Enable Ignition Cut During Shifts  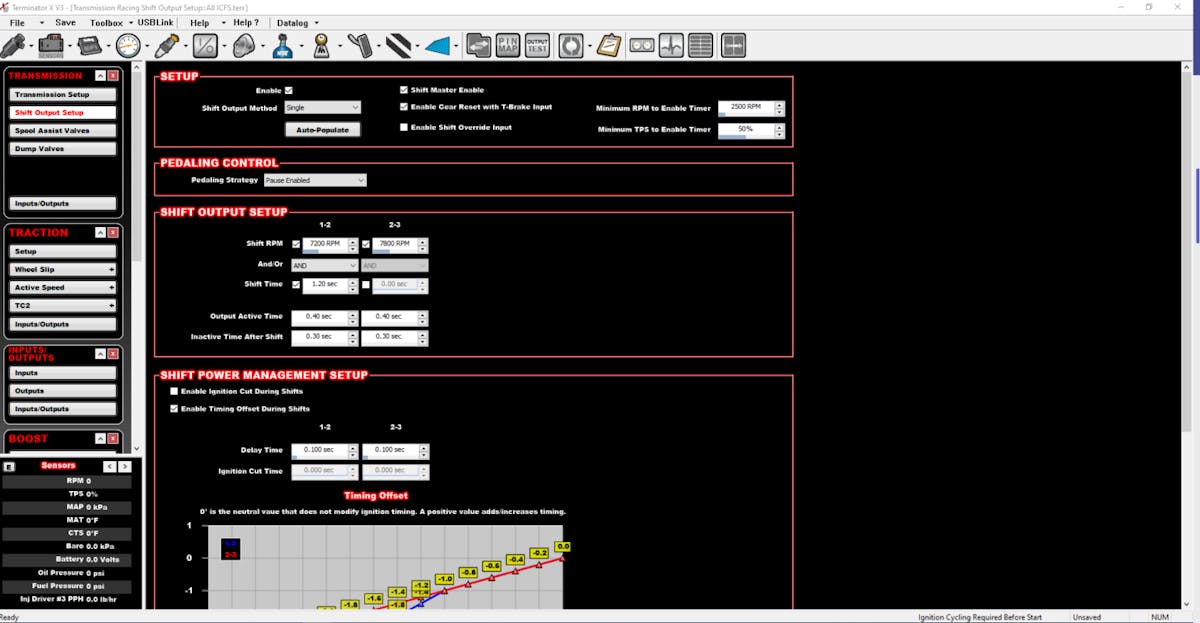pos(174,391)
